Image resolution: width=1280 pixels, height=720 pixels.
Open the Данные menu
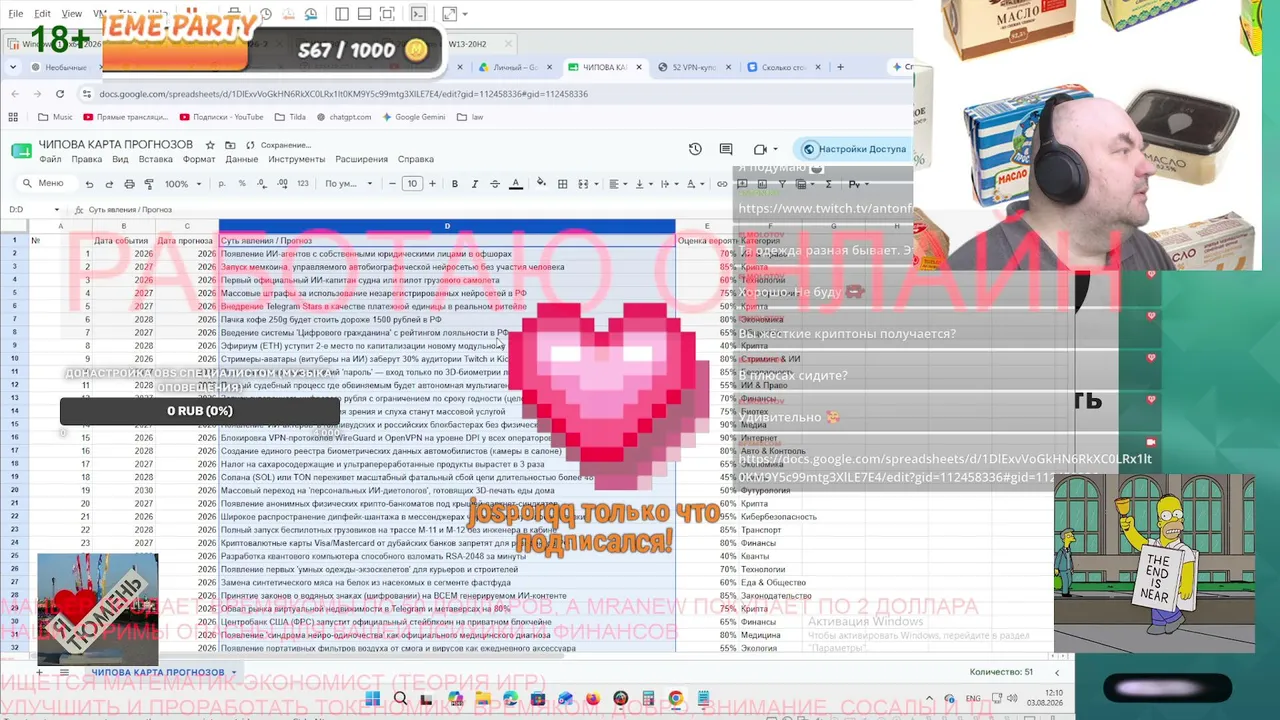point(242,159)
